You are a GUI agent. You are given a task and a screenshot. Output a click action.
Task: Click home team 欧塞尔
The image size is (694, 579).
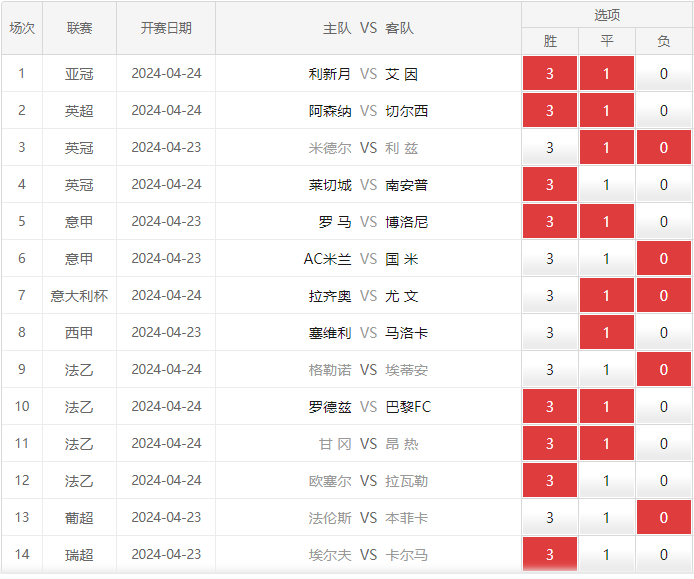330,481
